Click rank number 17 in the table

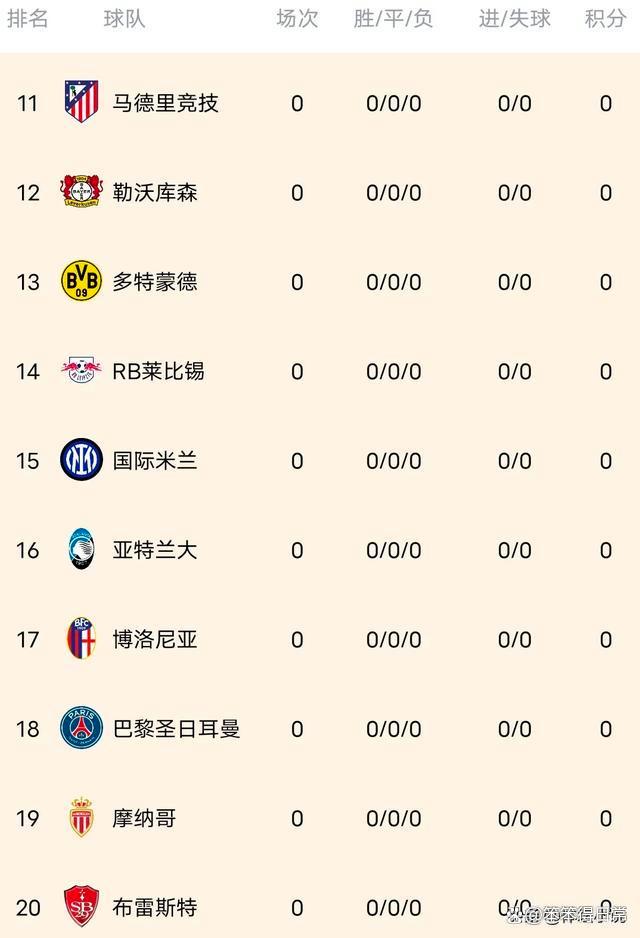click(28, 639)
